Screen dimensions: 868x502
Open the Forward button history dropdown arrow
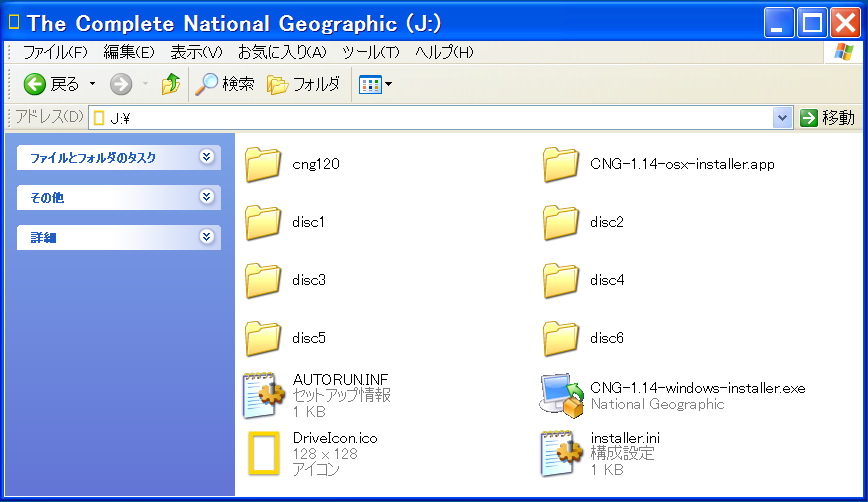(x=146, y=84)
